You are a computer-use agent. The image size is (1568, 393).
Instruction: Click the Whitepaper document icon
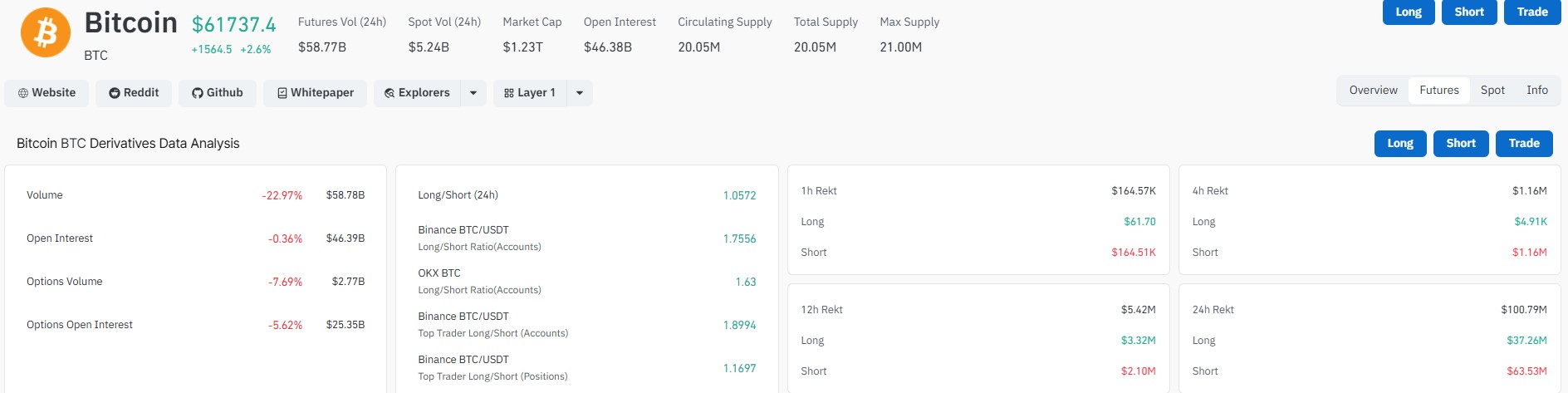(x=282, y=93)
